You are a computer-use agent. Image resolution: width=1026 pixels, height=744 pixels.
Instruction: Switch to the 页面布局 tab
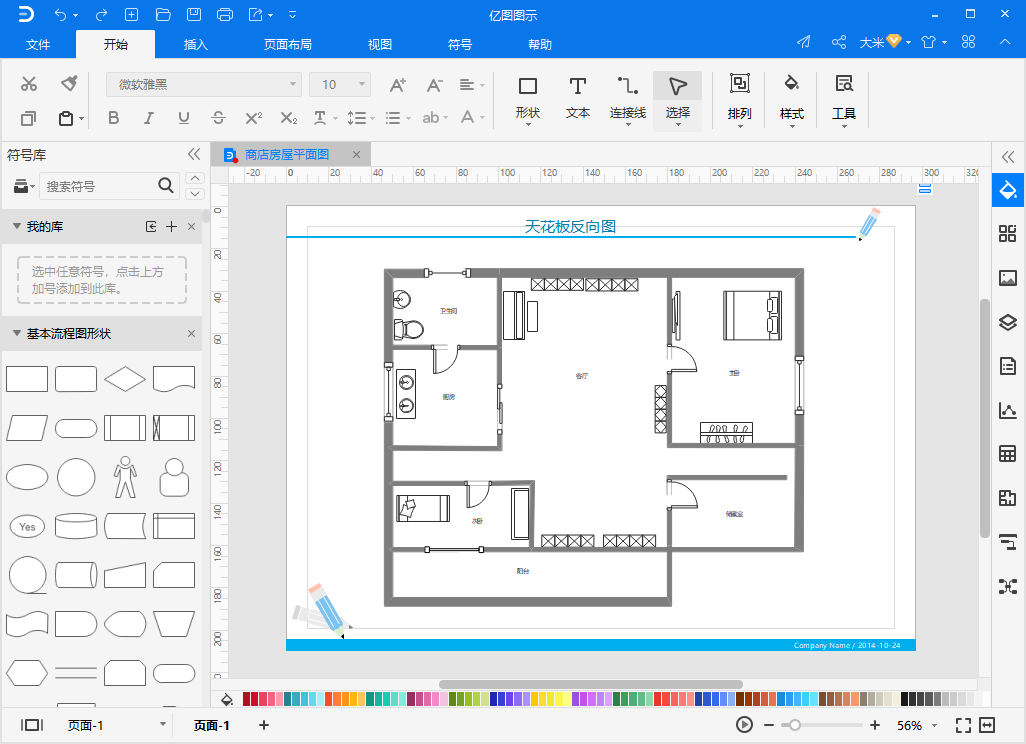(x=288, y=44)
